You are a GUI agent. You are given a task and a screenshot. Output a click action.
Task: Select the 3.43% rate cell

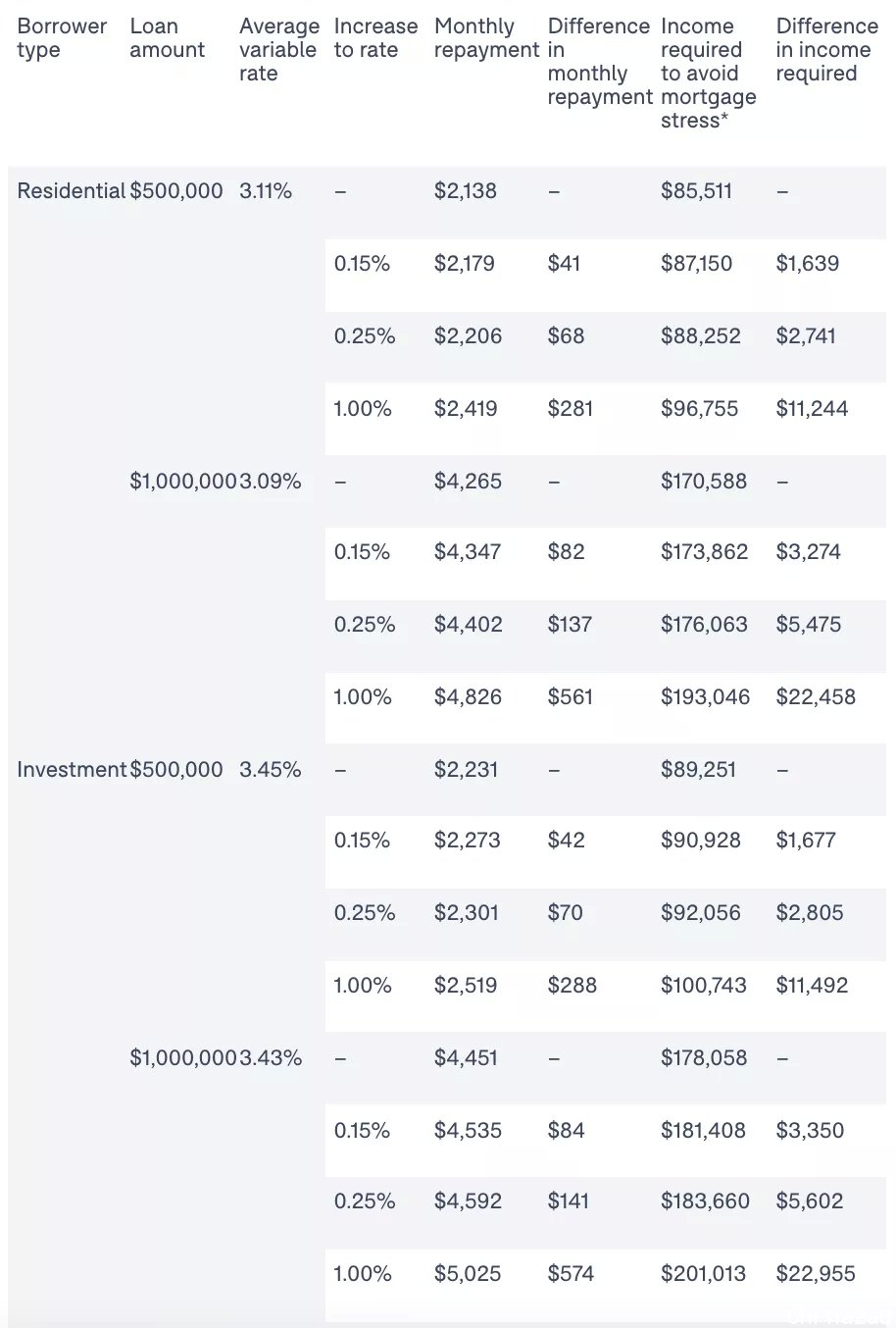tap(271, 1058)
